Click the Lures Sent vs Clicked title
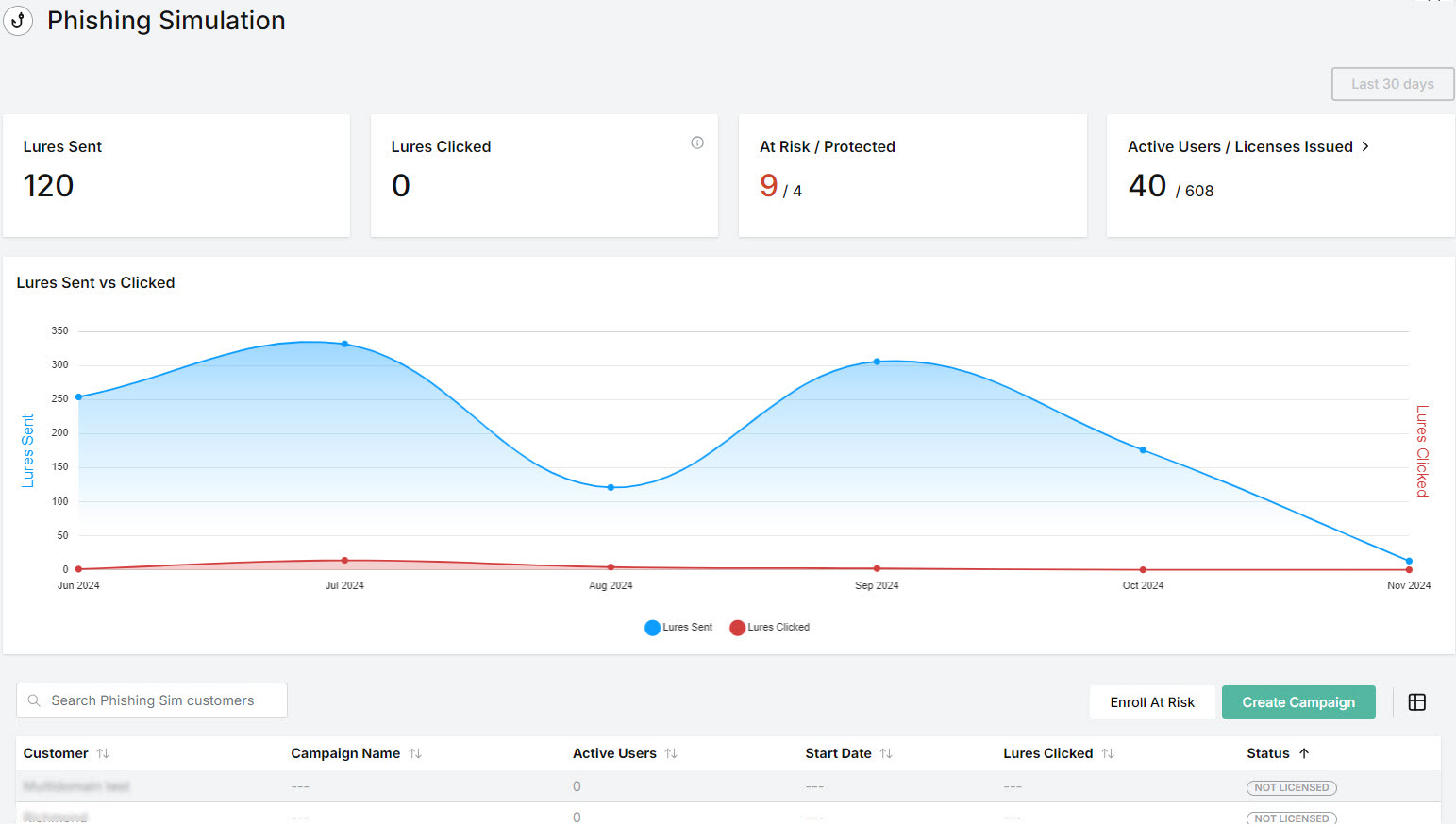 point(95,282)
